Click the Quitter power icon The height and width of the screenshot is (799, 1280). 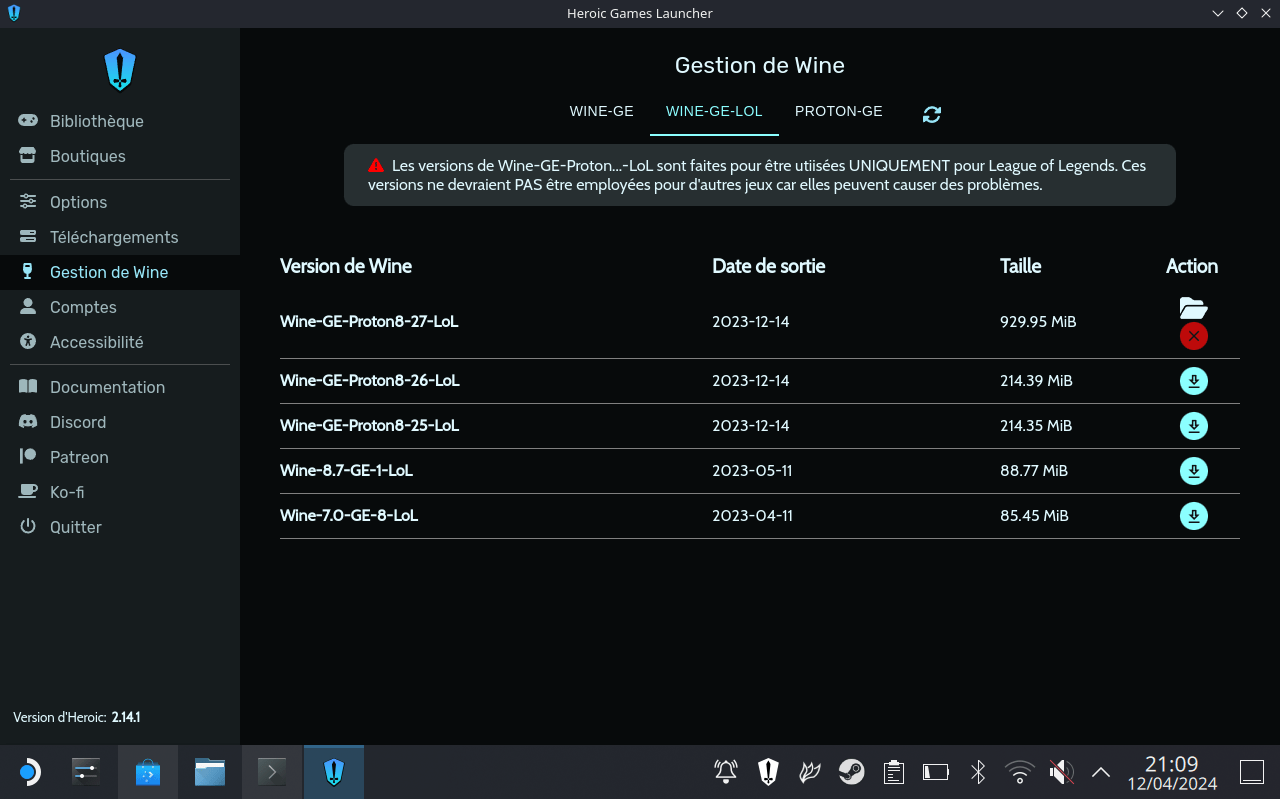coord(29,527)
